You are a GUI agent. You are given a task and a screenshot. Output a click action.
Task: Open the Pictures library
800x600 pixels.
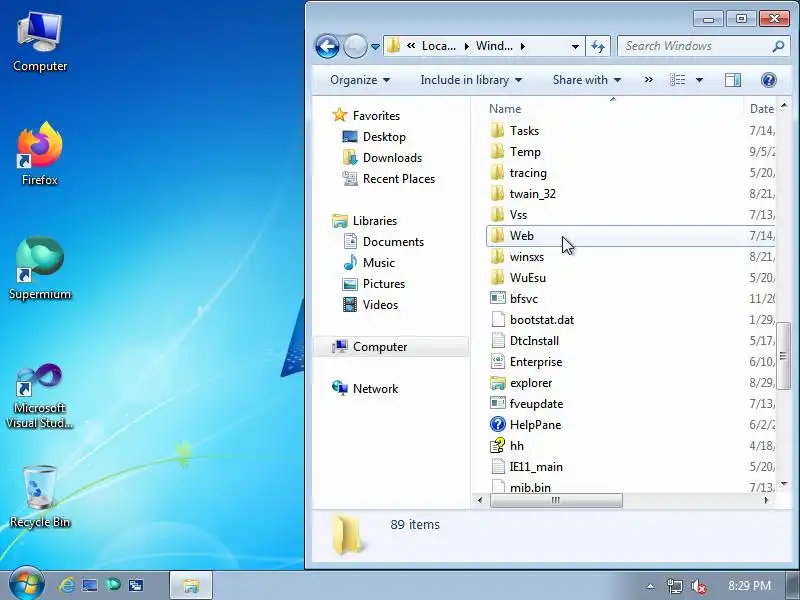(384, 284)
